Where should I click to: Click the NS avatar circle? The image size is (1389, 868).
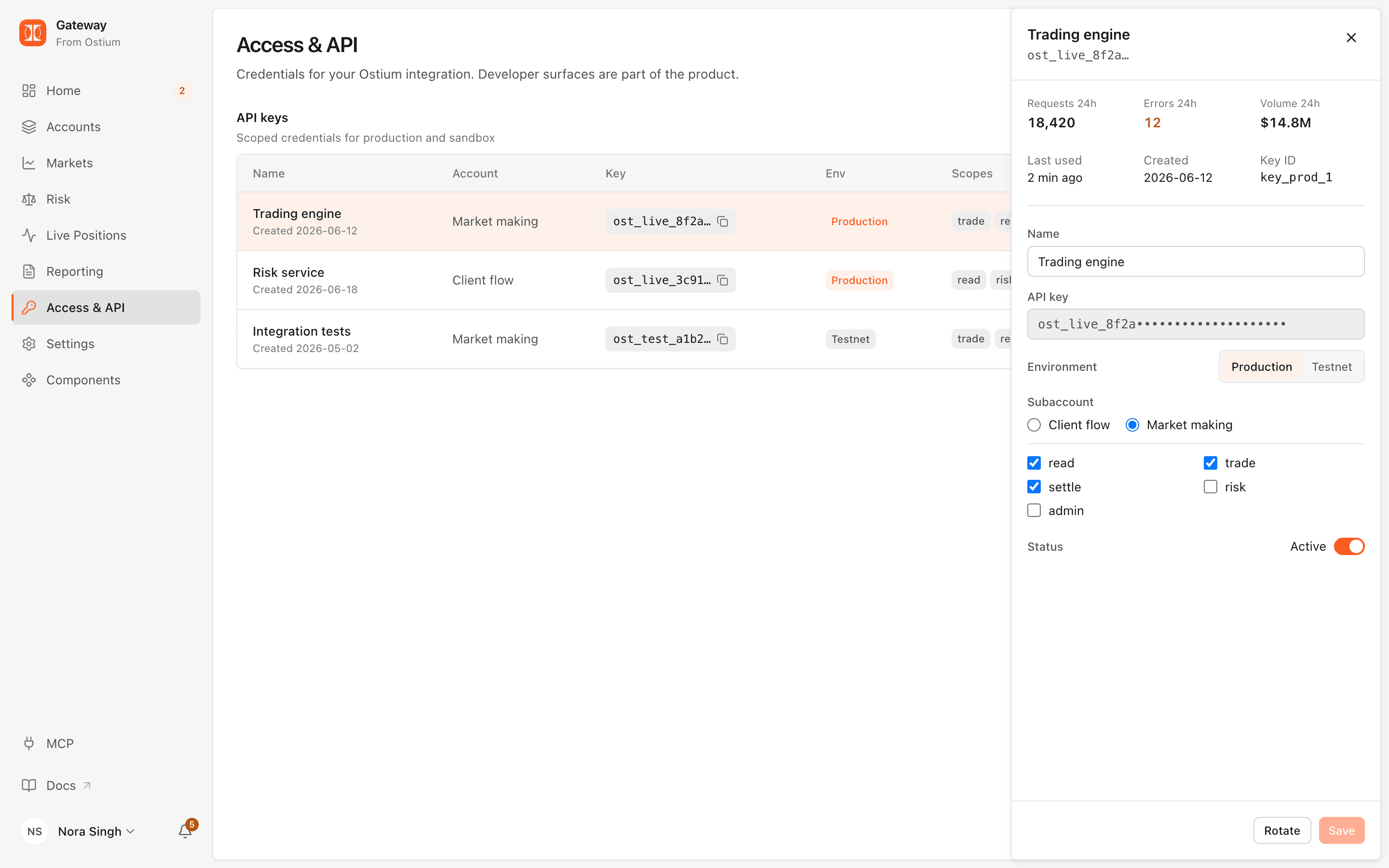pyautogui.click(x=34, y=831)
